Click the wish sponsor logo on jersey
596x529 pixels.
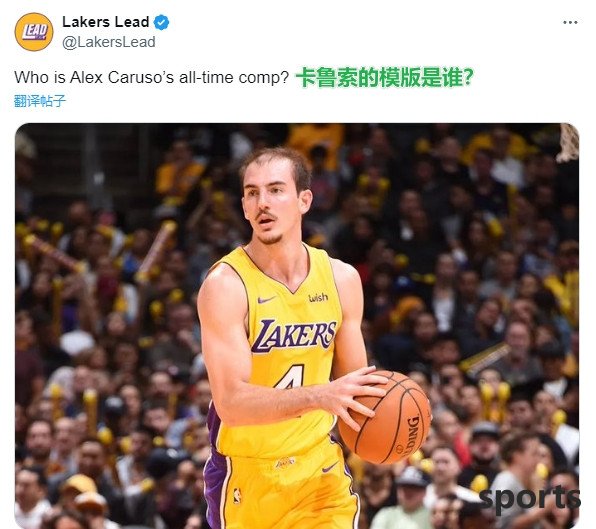pos(318,298)
